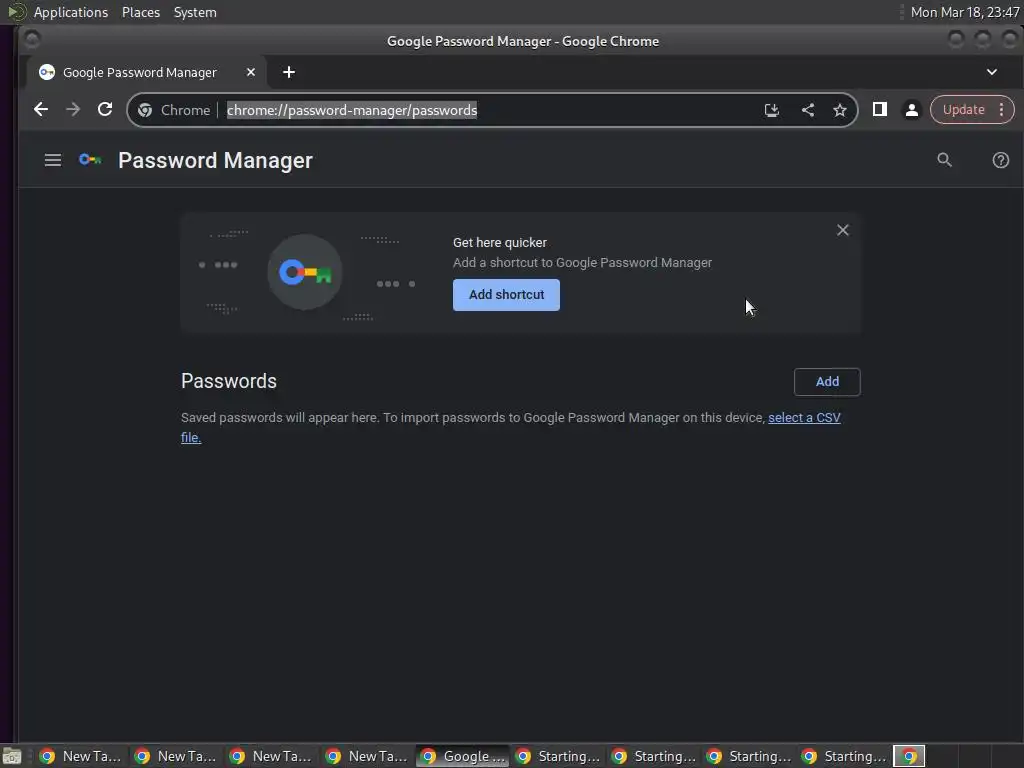Click the Chrome site info icon
1024x768 pixels.
[145, 110]
